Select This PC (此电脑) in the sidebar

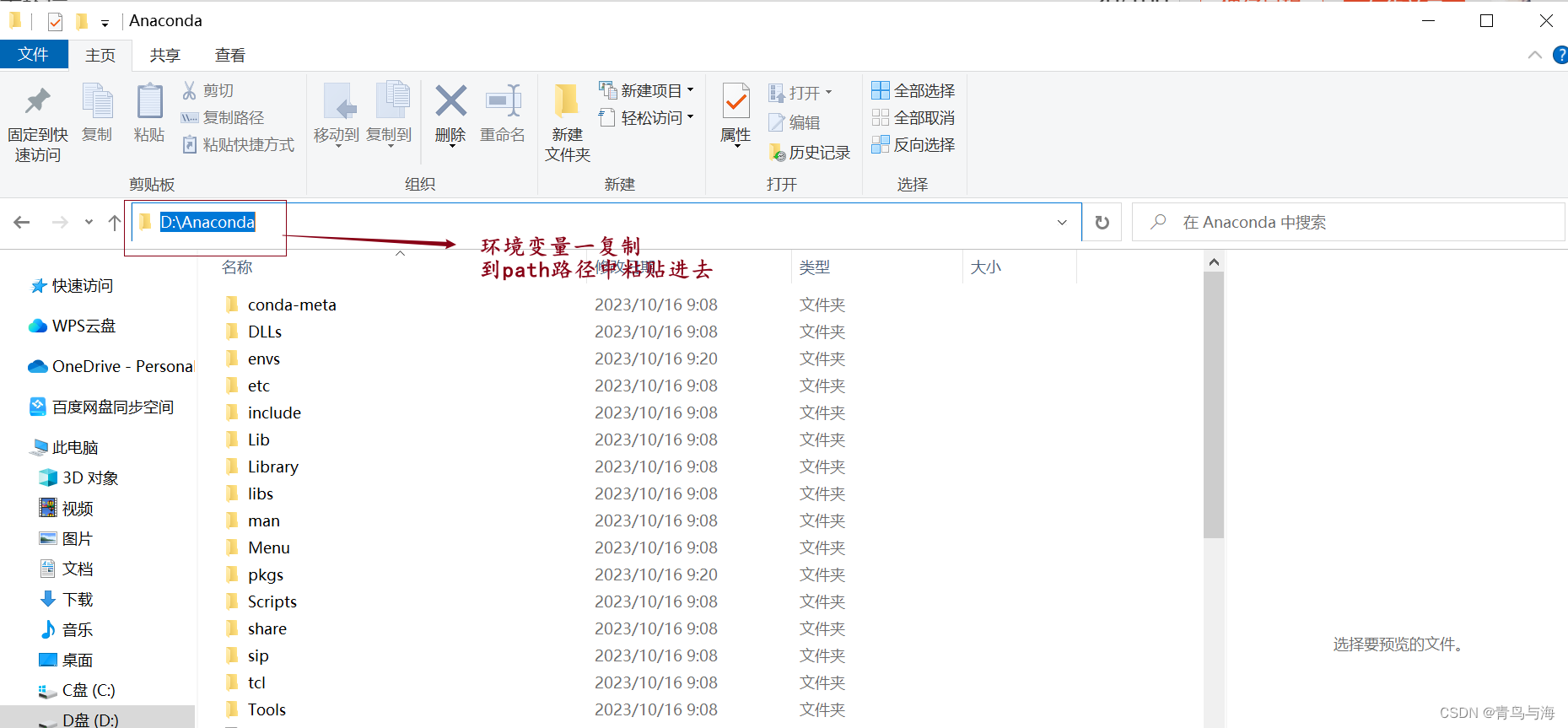pyautogui.click(x=66, y=447)
